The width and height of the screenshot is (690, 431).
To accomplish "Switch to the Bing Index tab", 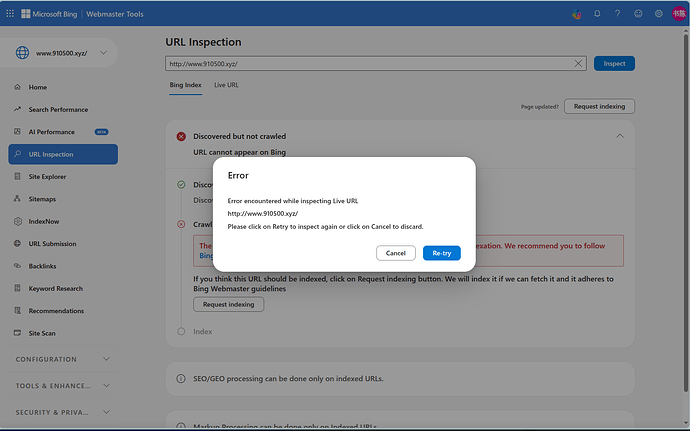I will (185, 85).
